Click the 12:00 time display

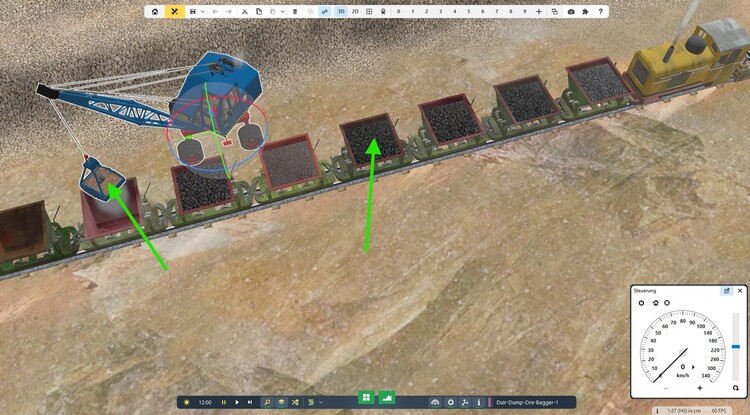point(205,403)
